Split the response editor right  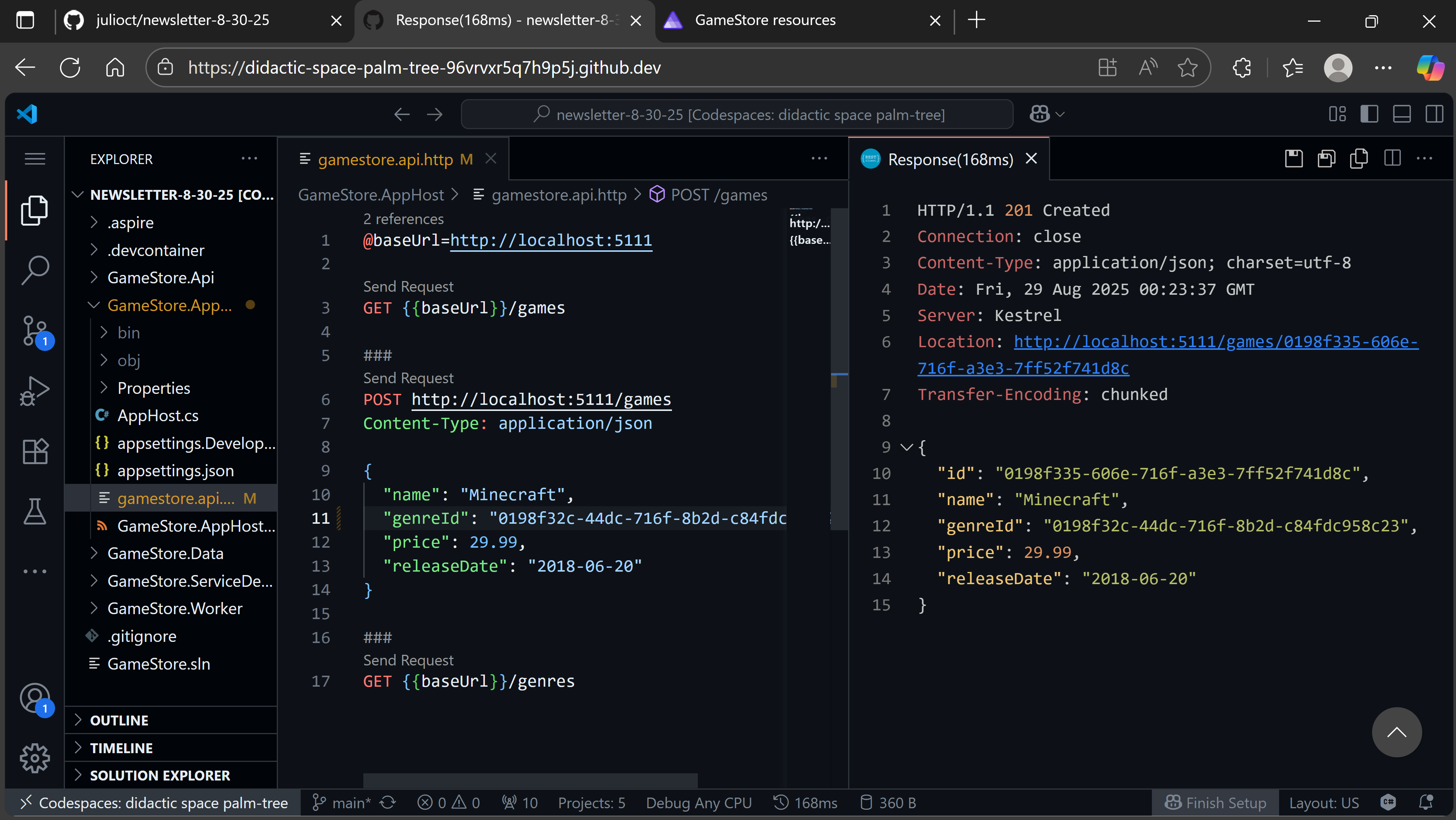click(x=1392, y=159)
